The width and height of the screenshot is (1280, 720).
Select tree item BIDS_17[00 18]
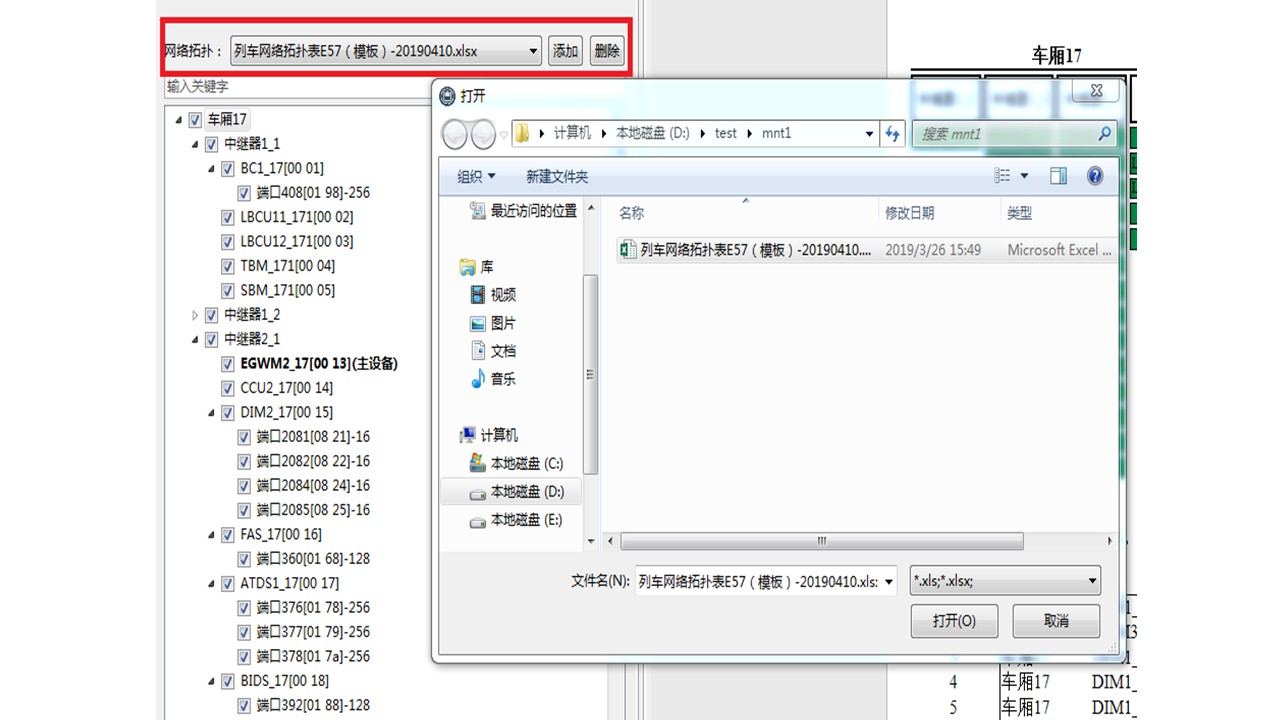pos(284,681)
